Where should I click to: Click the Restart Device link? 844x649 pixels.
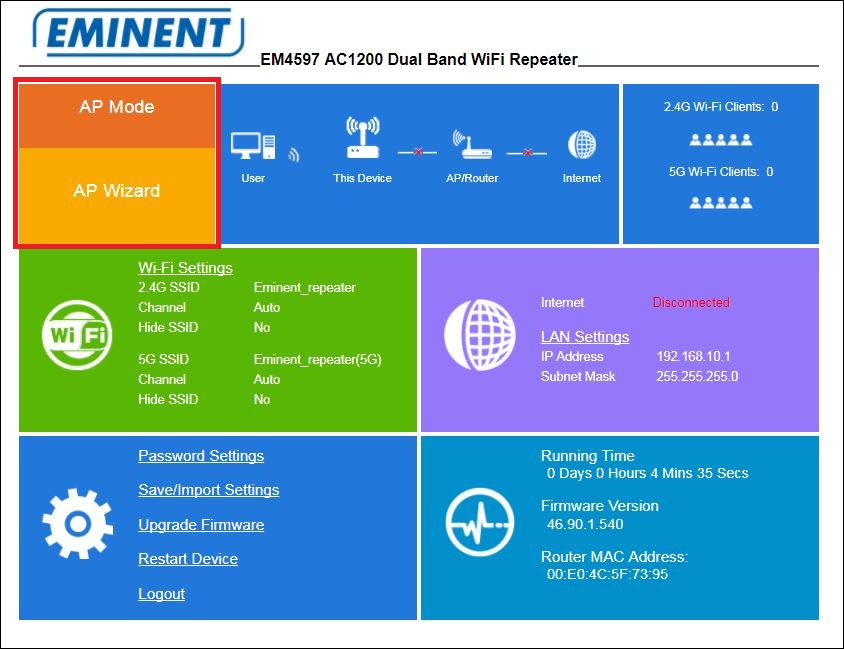188,559
